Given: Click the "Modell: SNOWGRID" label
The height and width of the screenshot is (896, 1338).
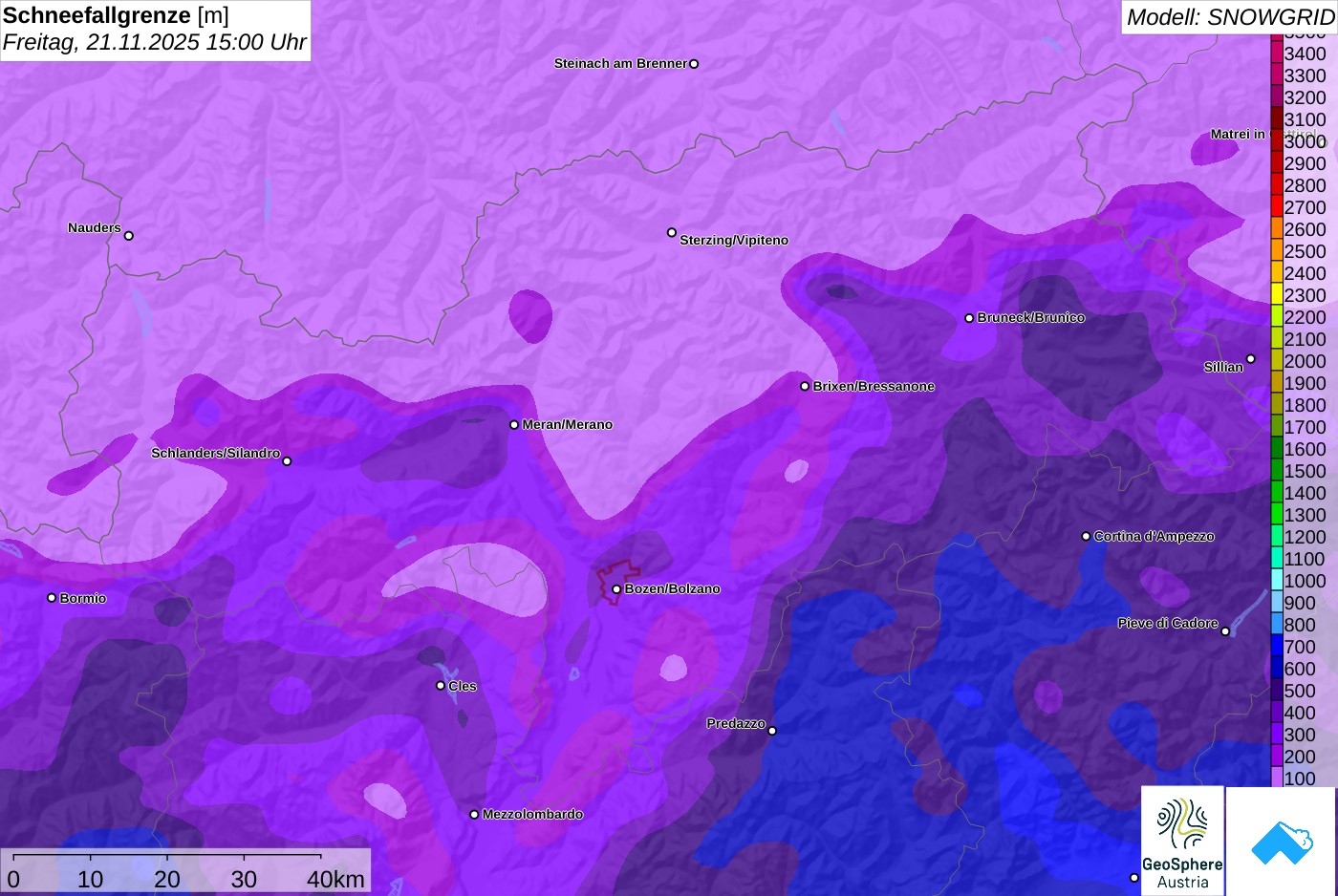Looking at the screenshot, I should (1230, 17).
